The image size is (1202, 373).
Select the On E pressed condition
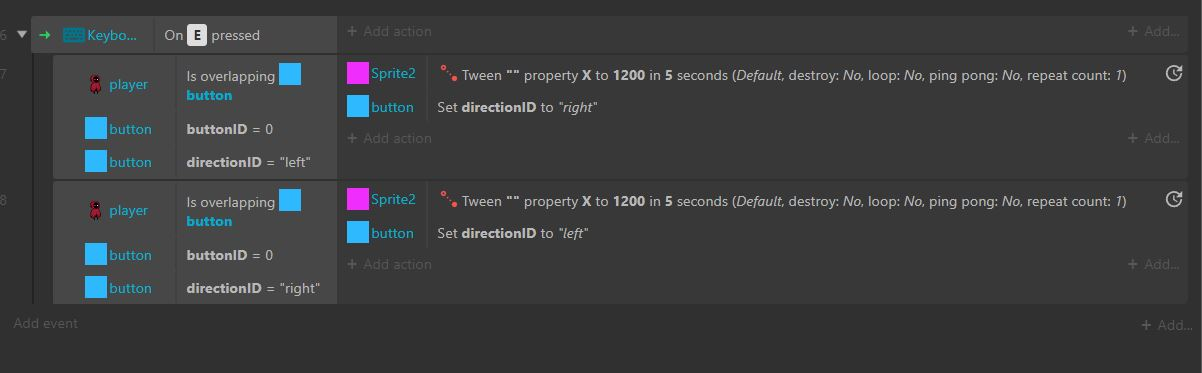[x=212, y=35]
